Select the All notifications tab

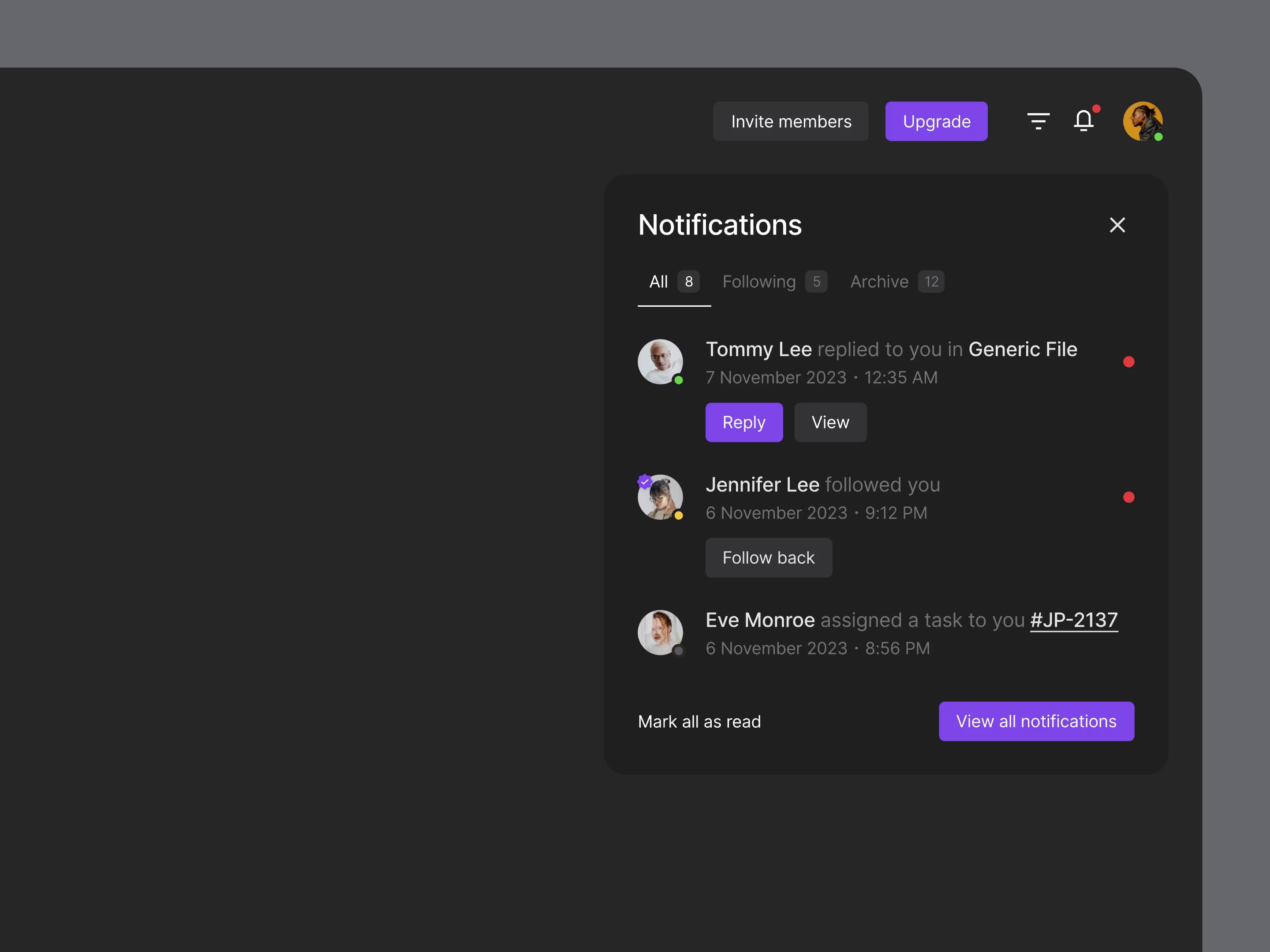[x=659, y=282]
